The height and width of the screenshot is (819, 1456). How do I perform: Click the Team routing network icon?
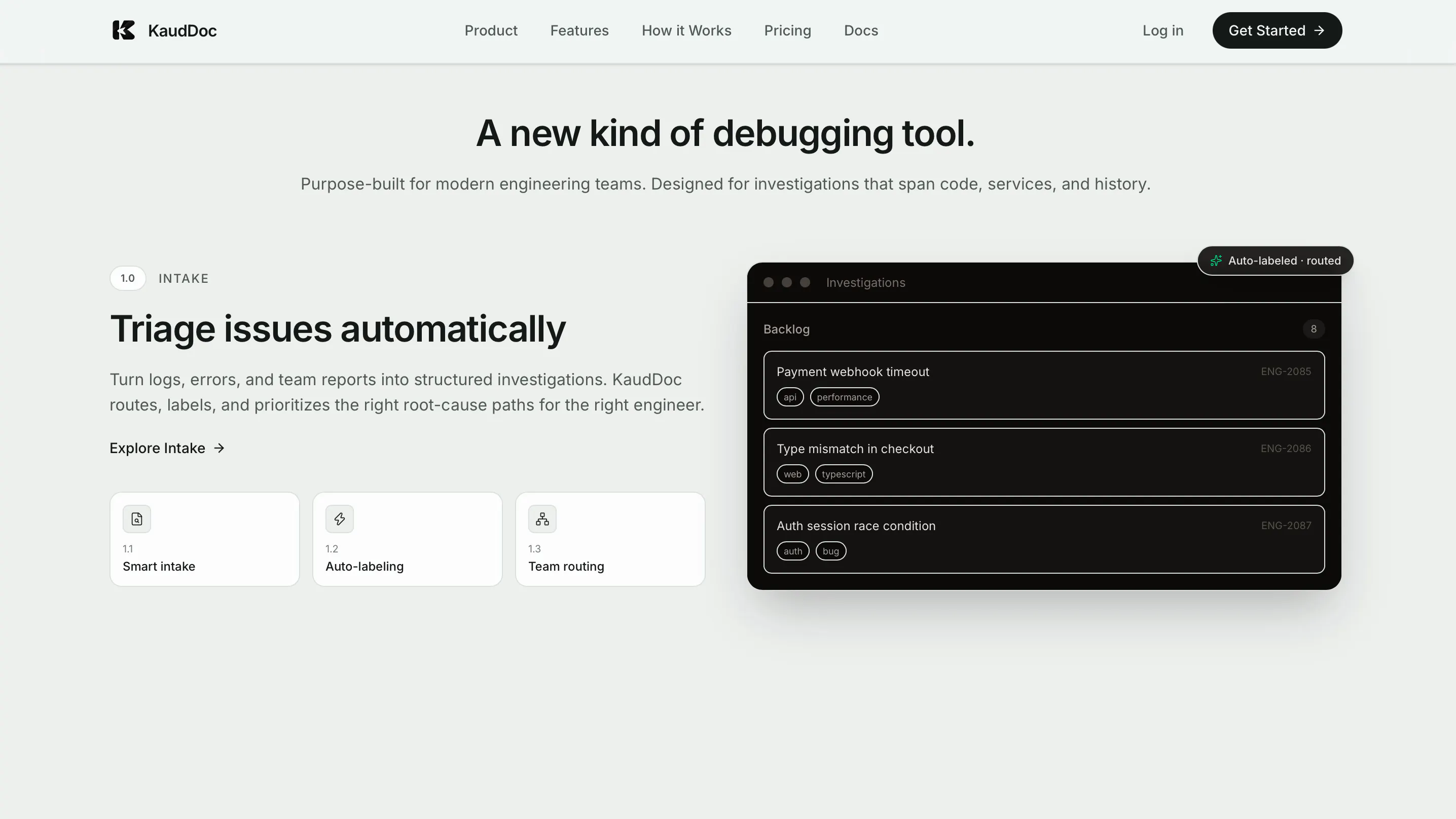pos(542,519)
